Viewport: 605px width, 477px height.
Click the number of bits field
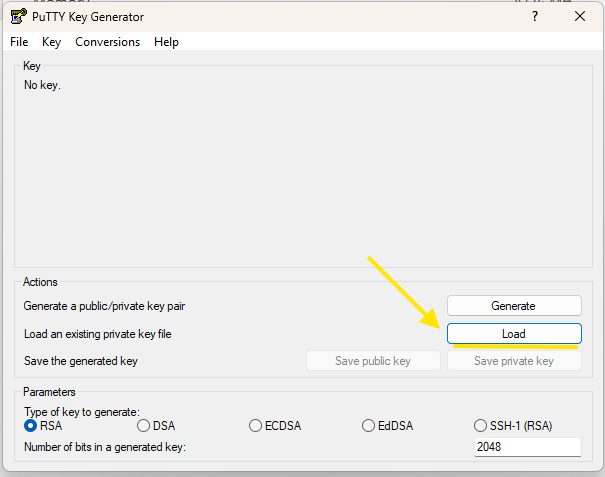coord(527,447)
